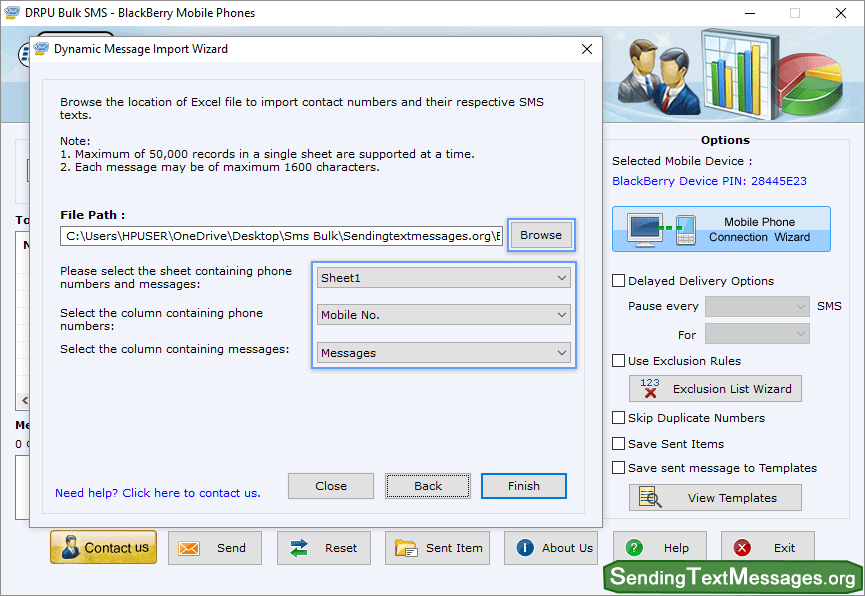Check Use Exclusion Rules
This screenshot has height=596, width=865.
point(618,360)
